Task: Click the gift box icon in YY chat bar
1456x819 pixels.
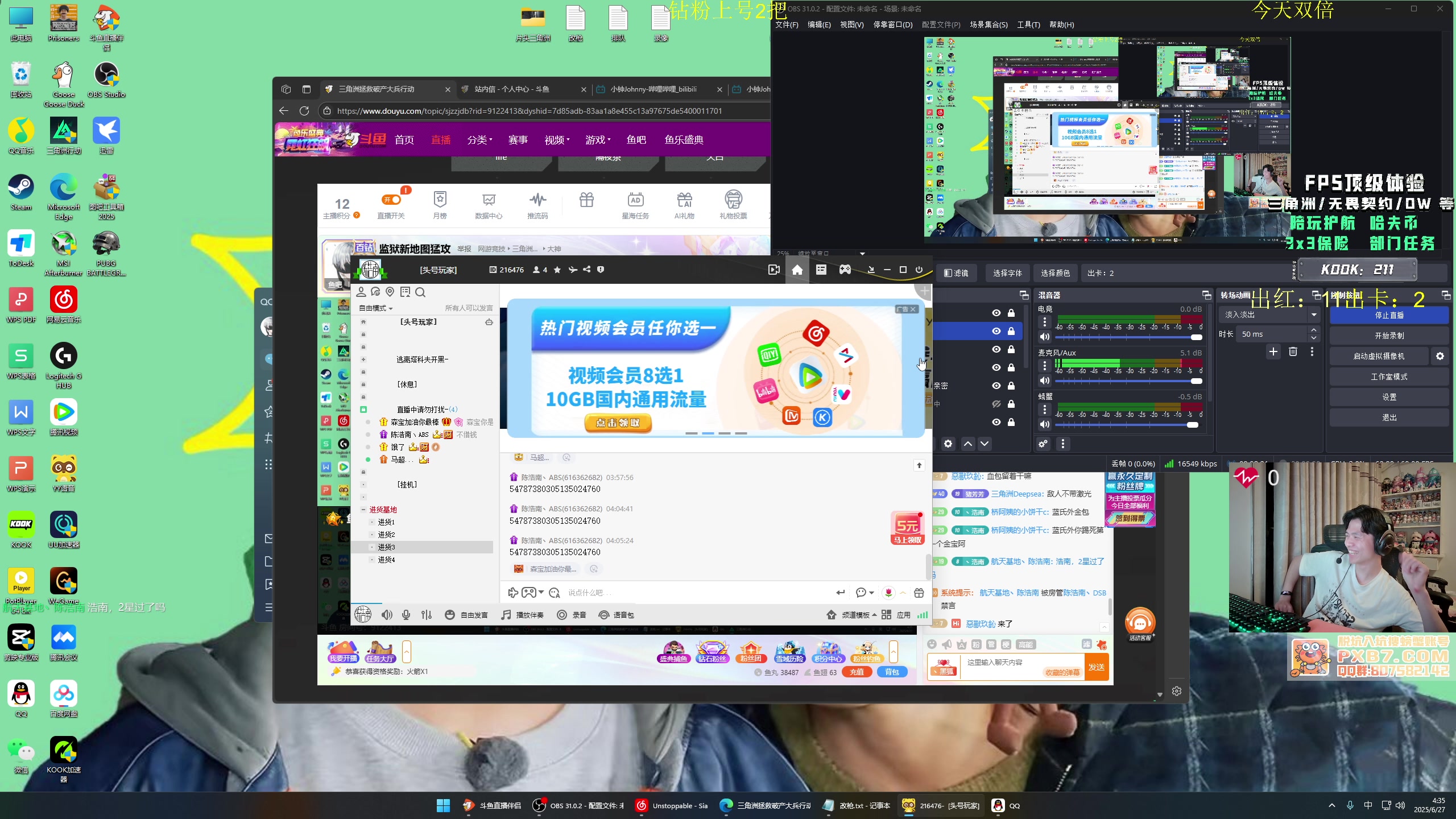Action: coord(919,593)
